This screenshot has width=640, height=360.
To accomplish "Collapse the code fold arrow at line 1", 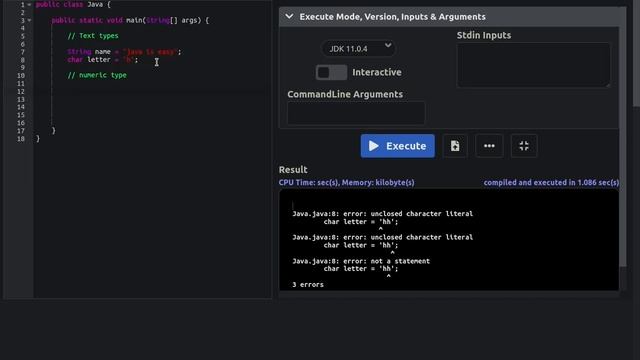I will 29,4.
